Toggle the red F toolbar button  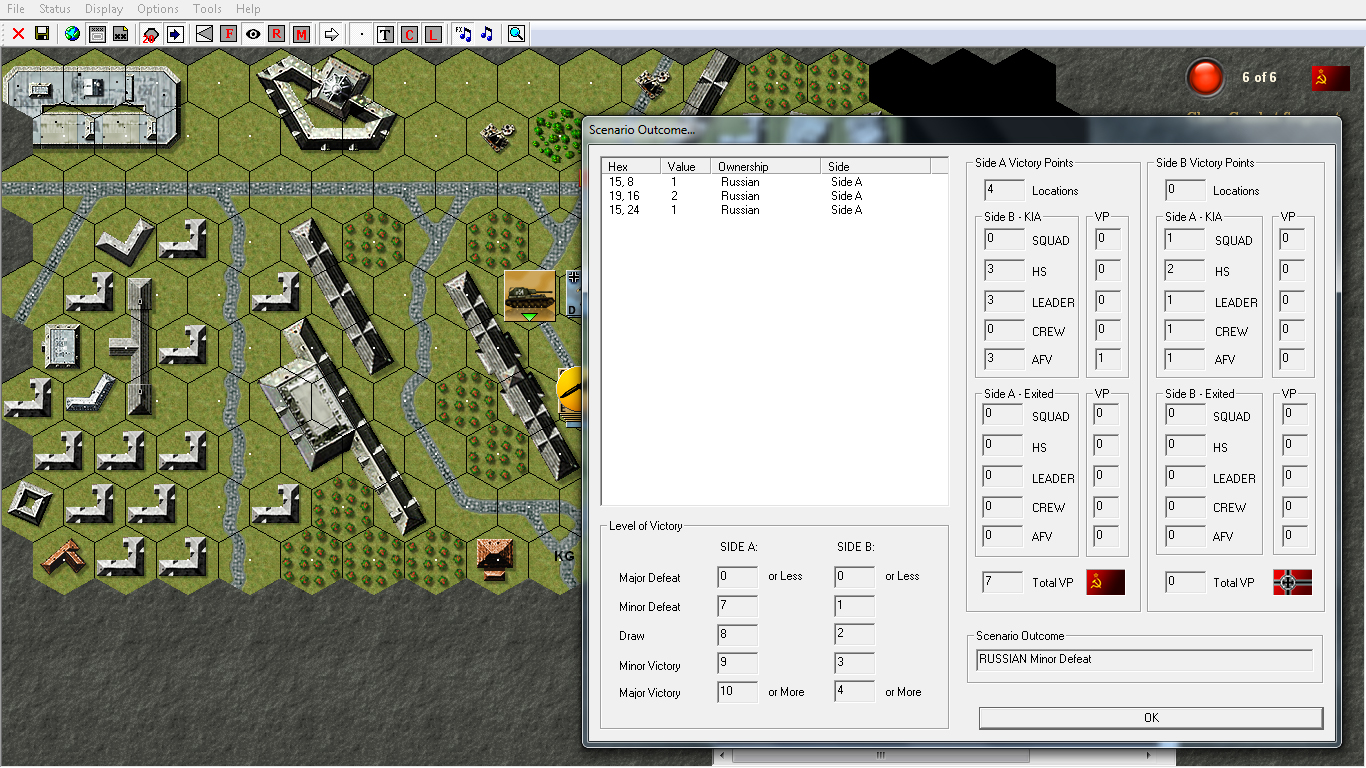pos(229,34)
